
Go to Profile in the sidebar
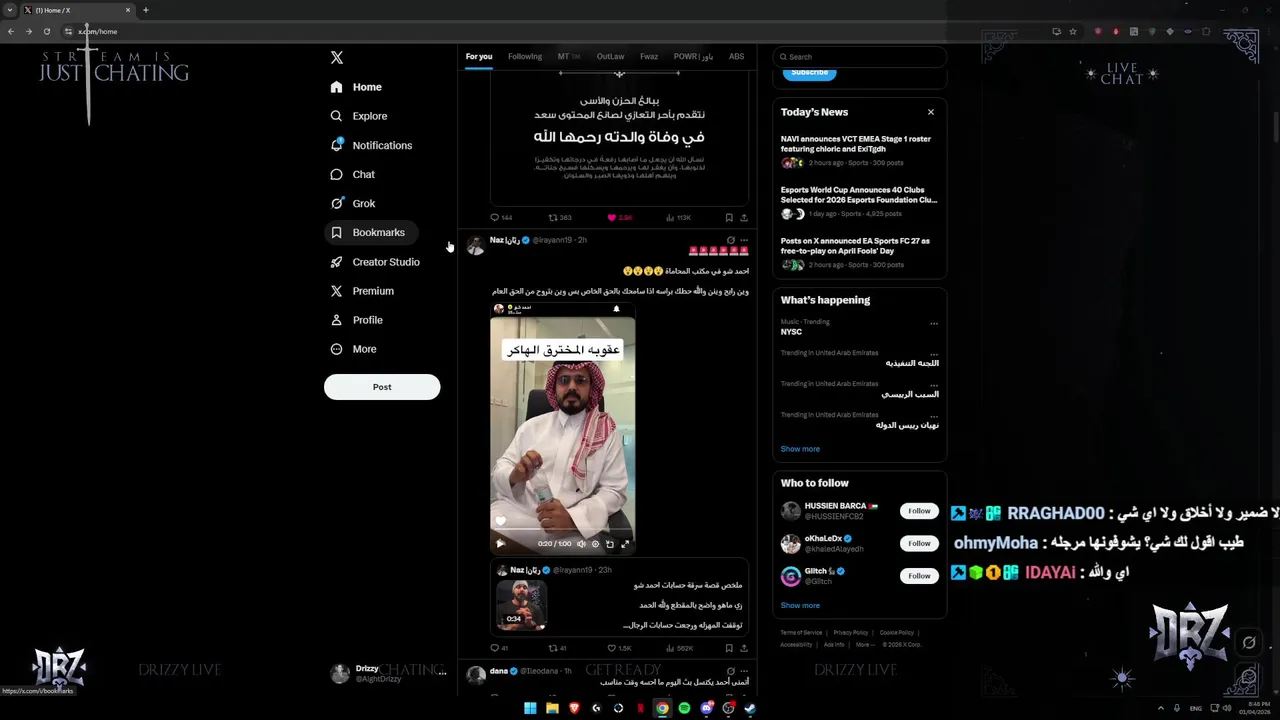(x=357, y=320)
